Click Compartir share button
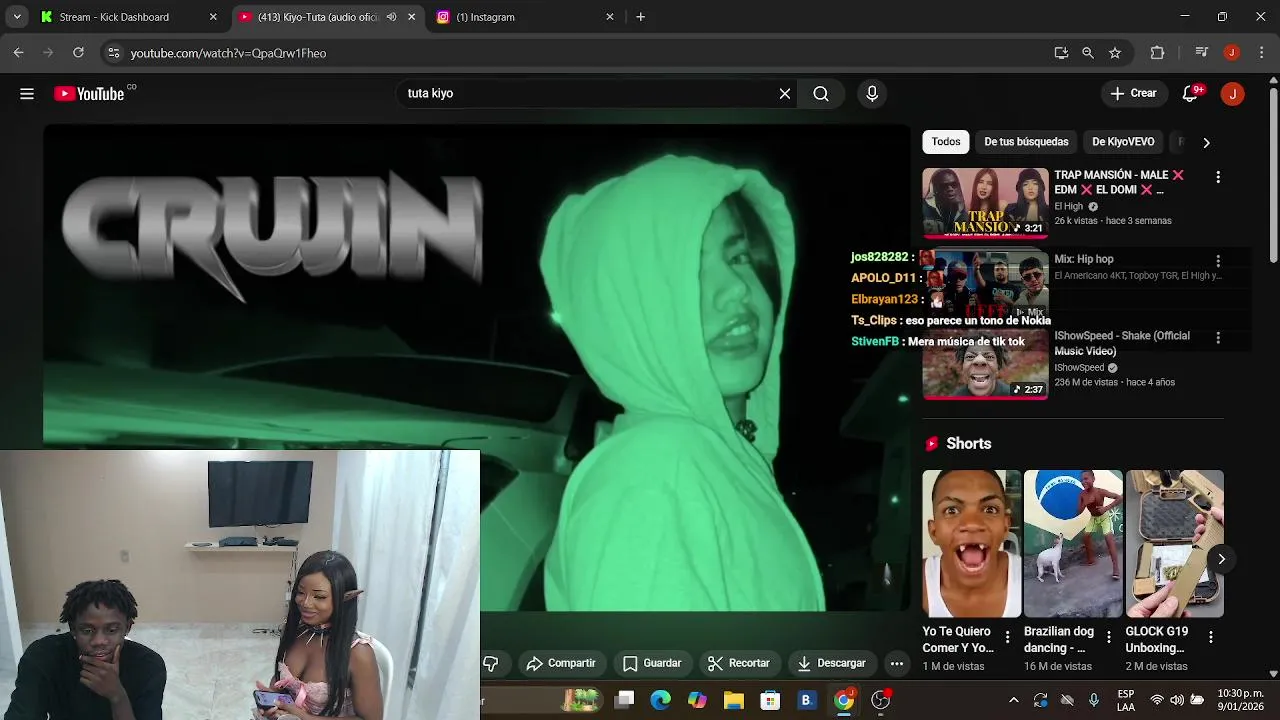 click(x=561, y=663)
